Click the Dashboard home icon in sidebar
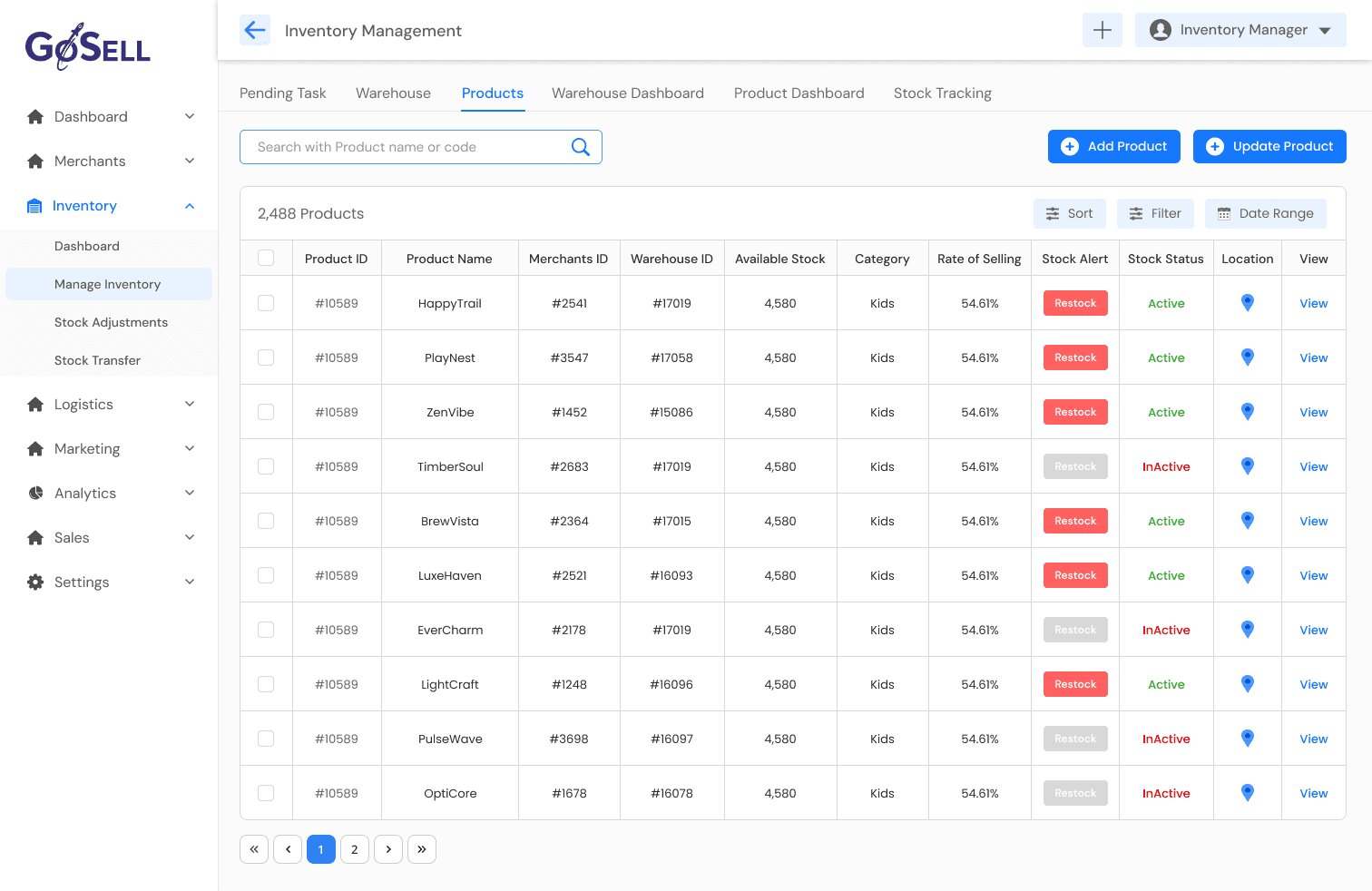1372x891 pixels. [x=35, y=116]
